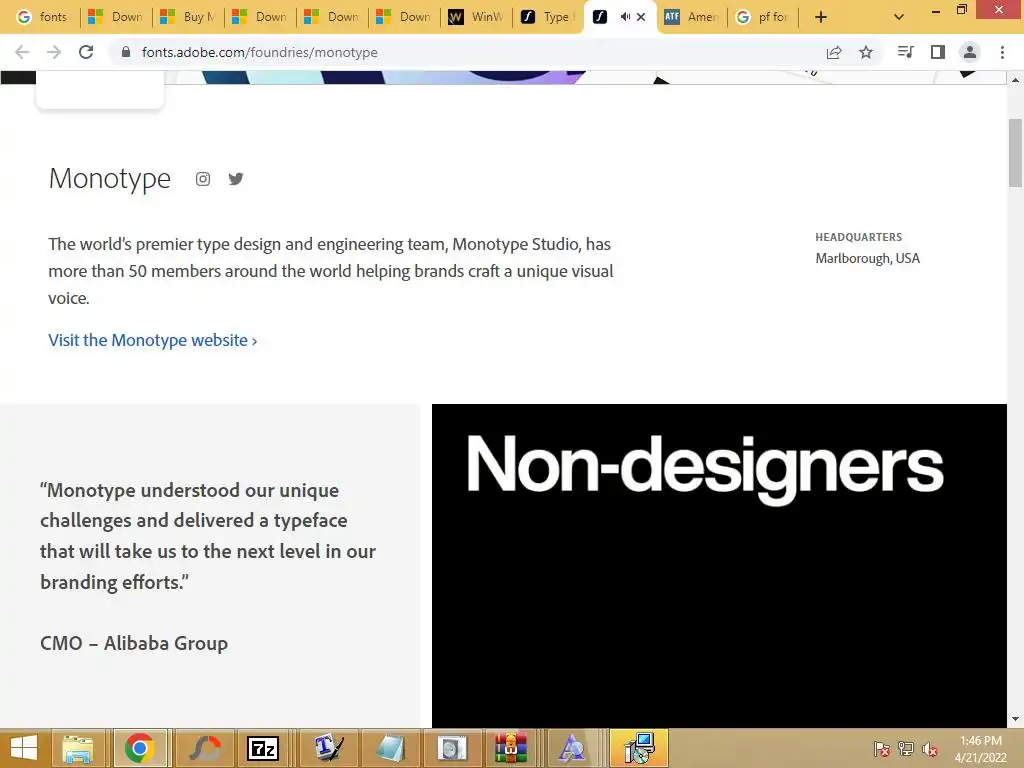Open the notepad app icon in the taskbar
1024x768 pixels.
point(390,748)
